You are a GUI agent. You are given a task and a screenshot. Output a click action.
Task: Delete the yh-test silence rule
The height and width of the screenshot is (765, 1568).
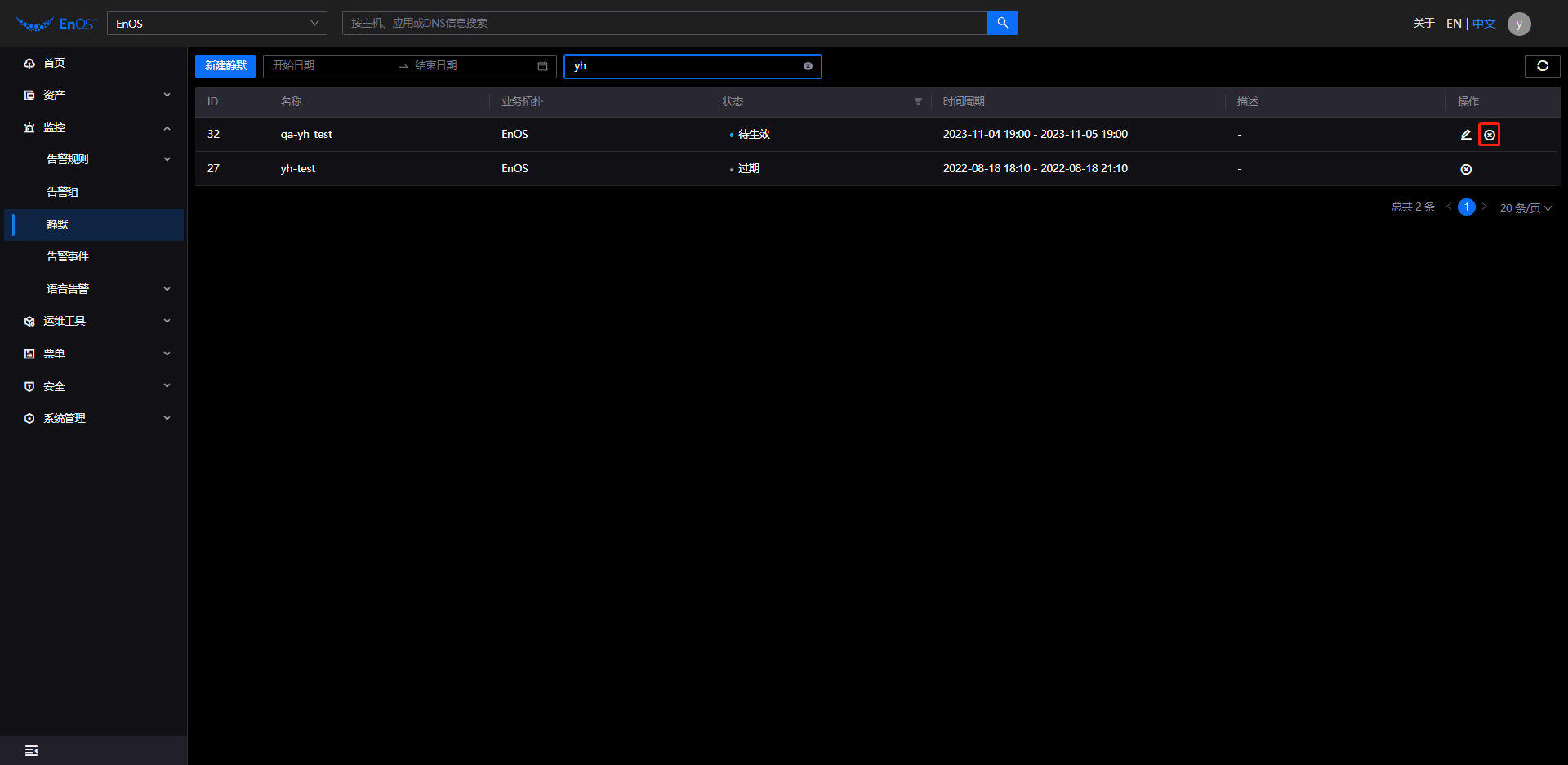point(1466,169)
